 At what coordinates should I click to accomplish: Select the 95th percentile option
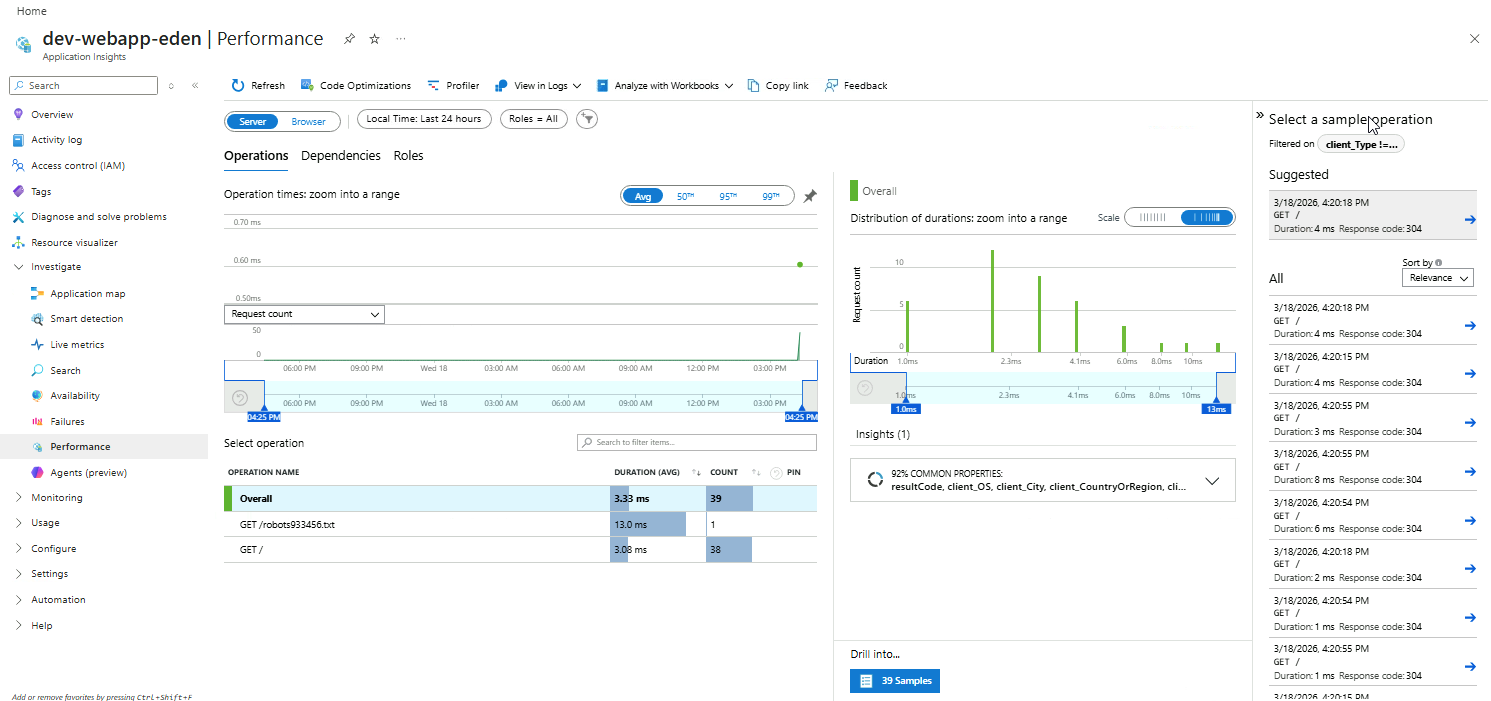[x=727, y=197]
